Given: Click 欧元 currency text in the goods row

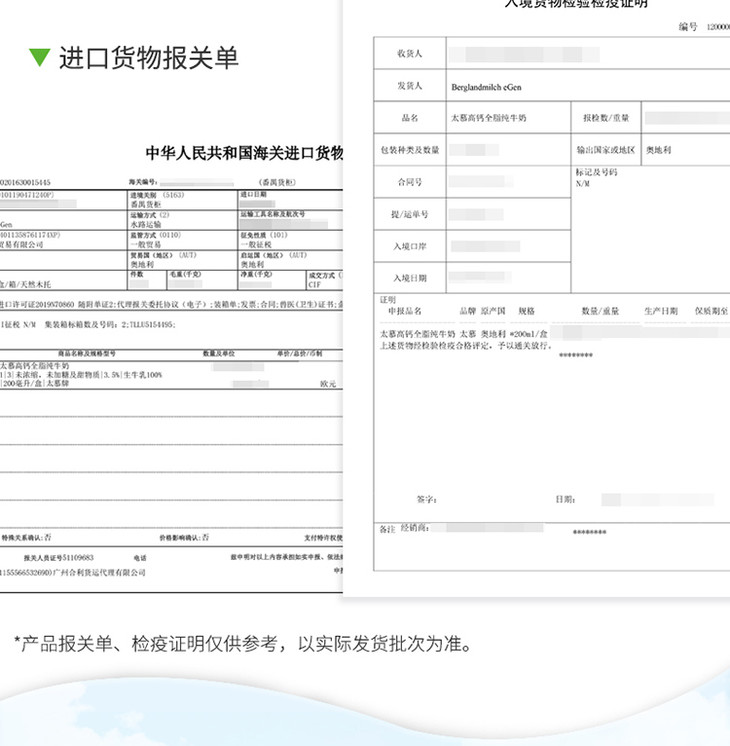Looking at the screenshot, I should tap(328, 383).
